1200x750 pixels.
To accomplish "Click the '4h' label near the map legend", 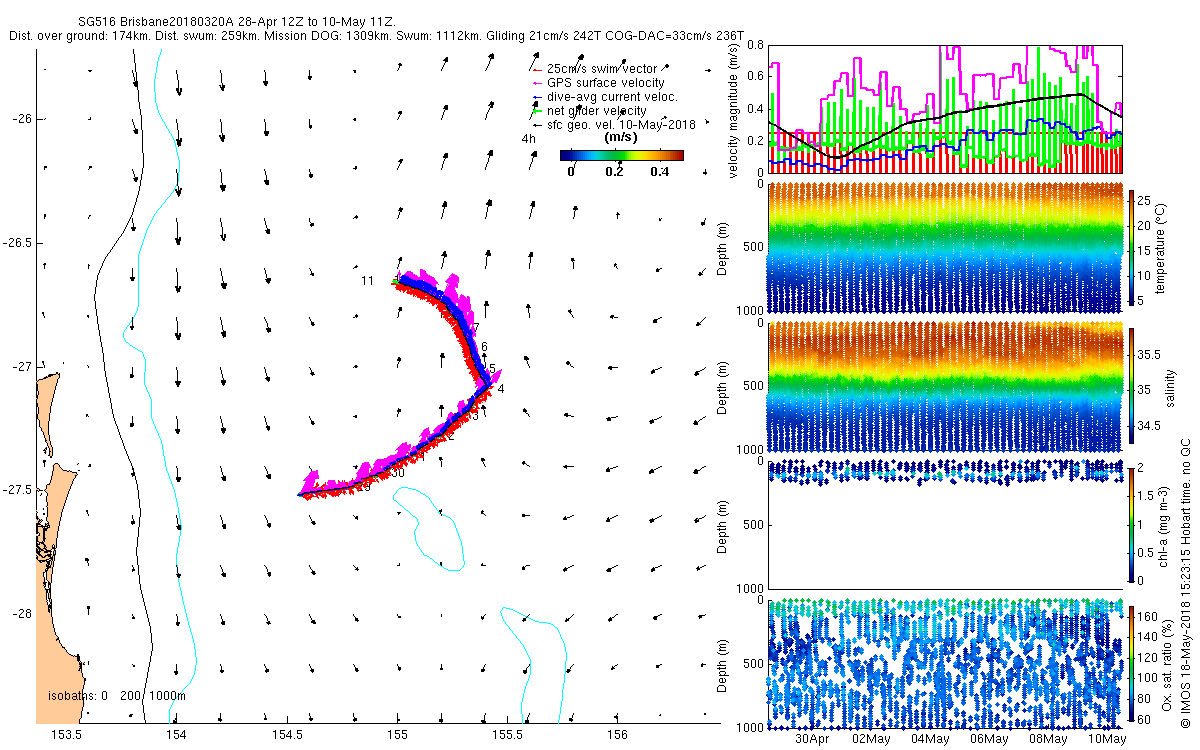I will [529, 139].
